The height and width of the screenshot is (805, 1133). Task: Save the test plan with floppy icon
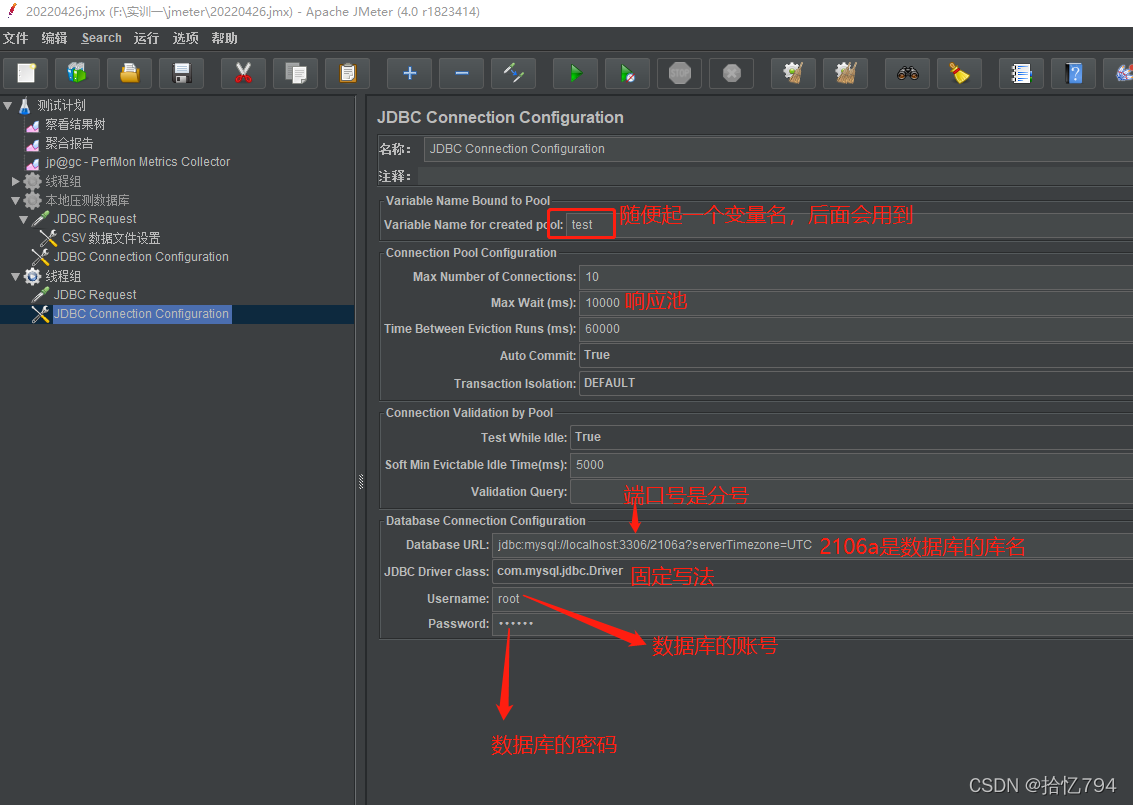(181, 73)
